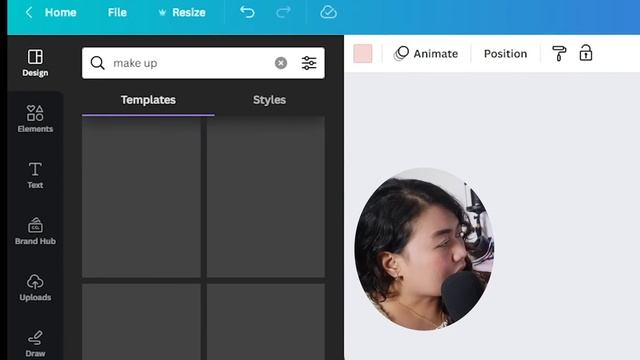Image resolution: width=640 pixels, height=360 pixels.
Task: Click the search magnifier icon
Action: pos(98,63)
